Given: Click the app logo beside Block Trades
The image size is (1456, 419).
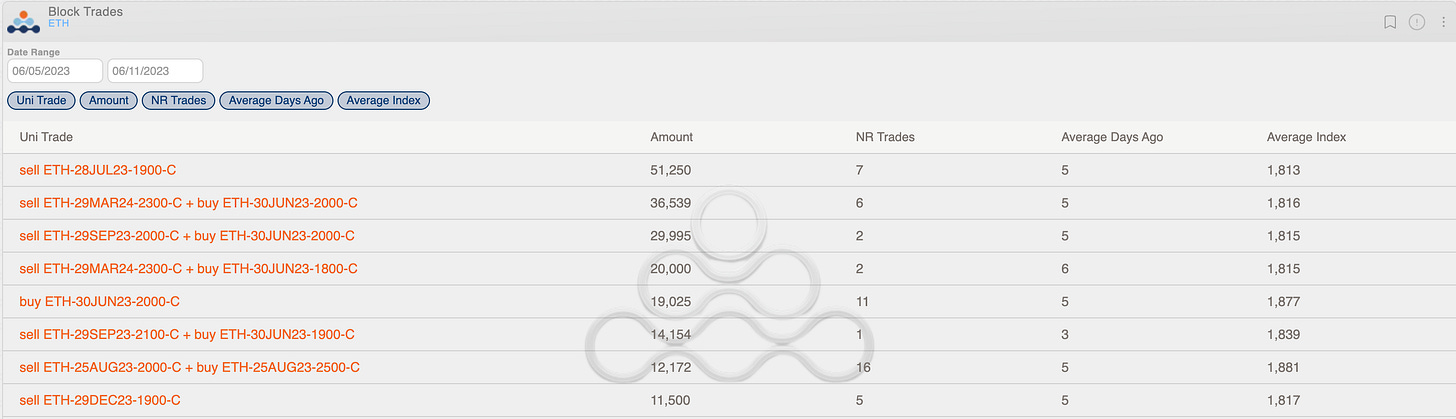Looking at the screenshot, I should 23,21.
